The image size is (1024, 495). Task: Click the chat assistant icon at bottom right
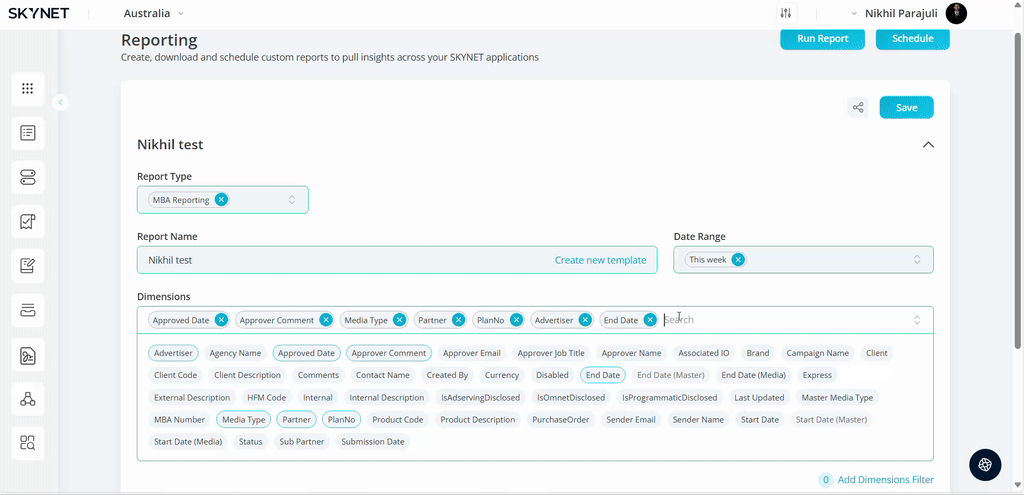click(x=984, y=464)
